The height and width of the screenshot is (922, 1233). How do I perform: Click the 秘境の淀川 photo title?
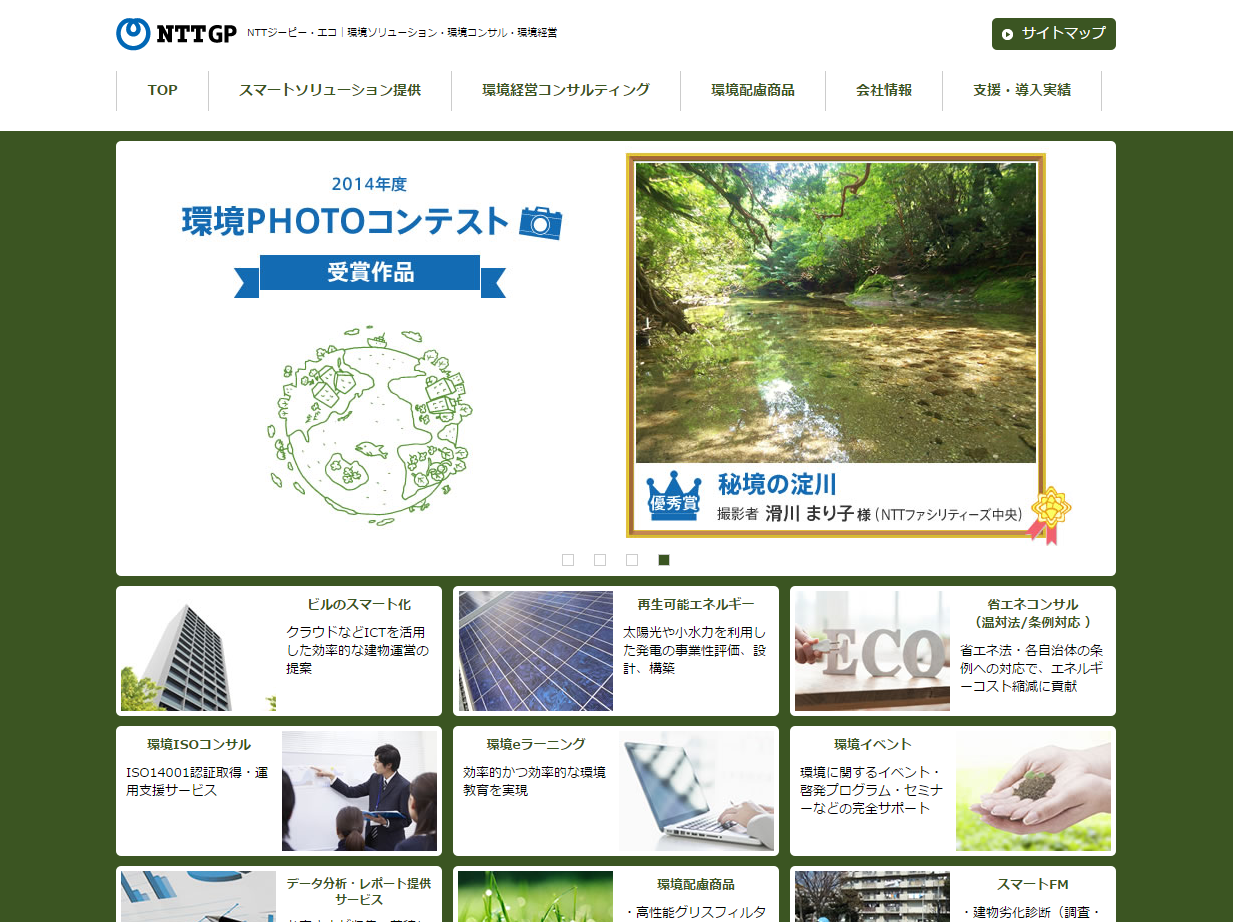[x=776, y=485]
